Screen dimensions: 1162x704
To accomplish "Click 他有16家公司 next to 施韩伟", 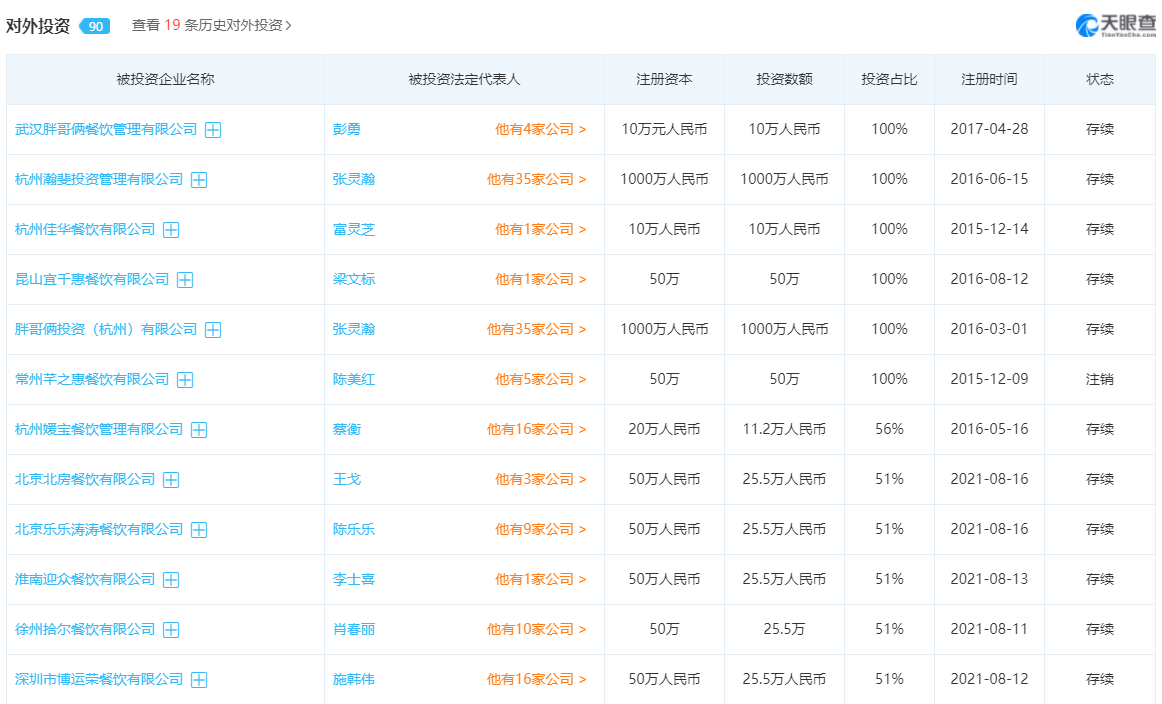I will 537,680.
